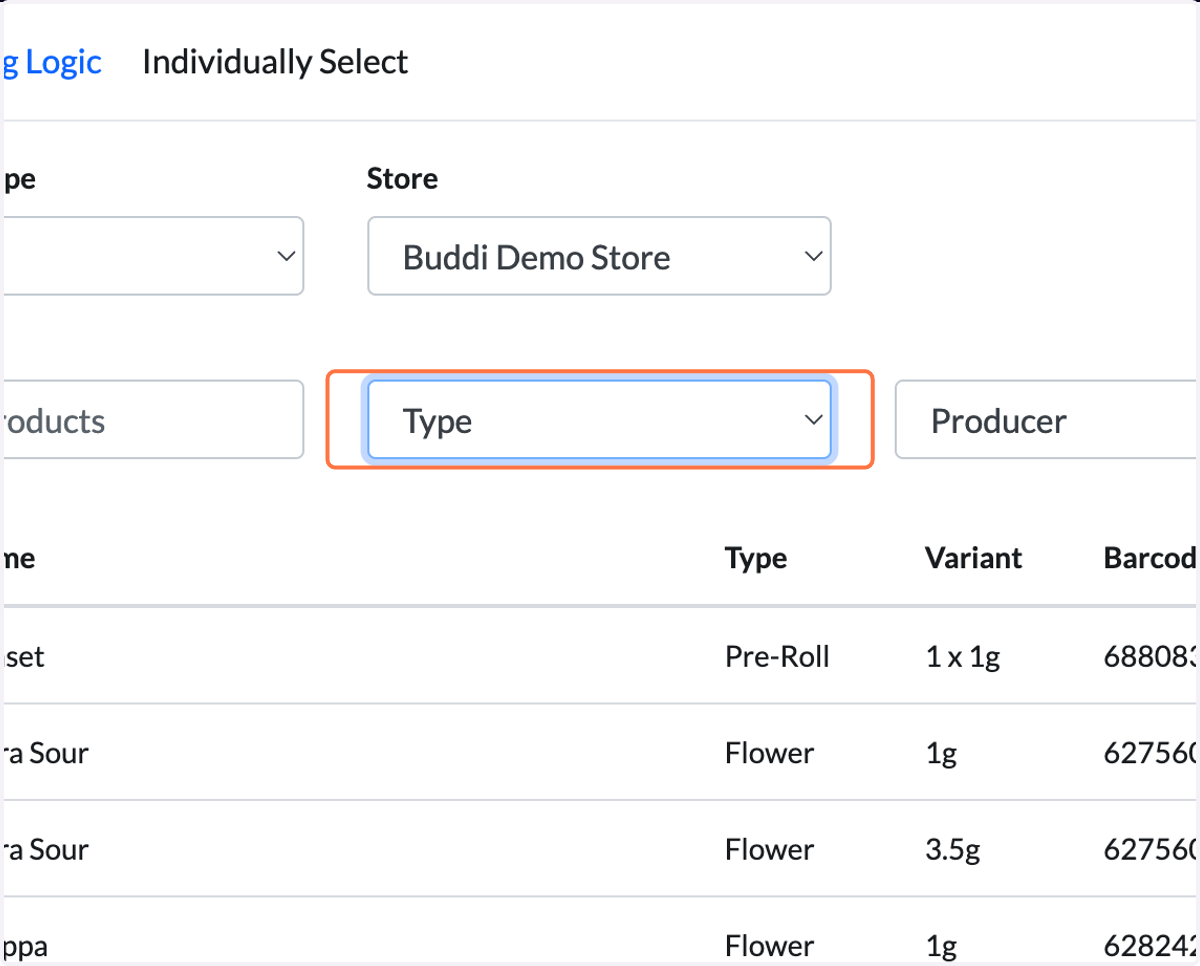Switch to the Individually Select tab
Image resolution: width=1200 pixels, height=966 pixels.
[x=275, y=62]
